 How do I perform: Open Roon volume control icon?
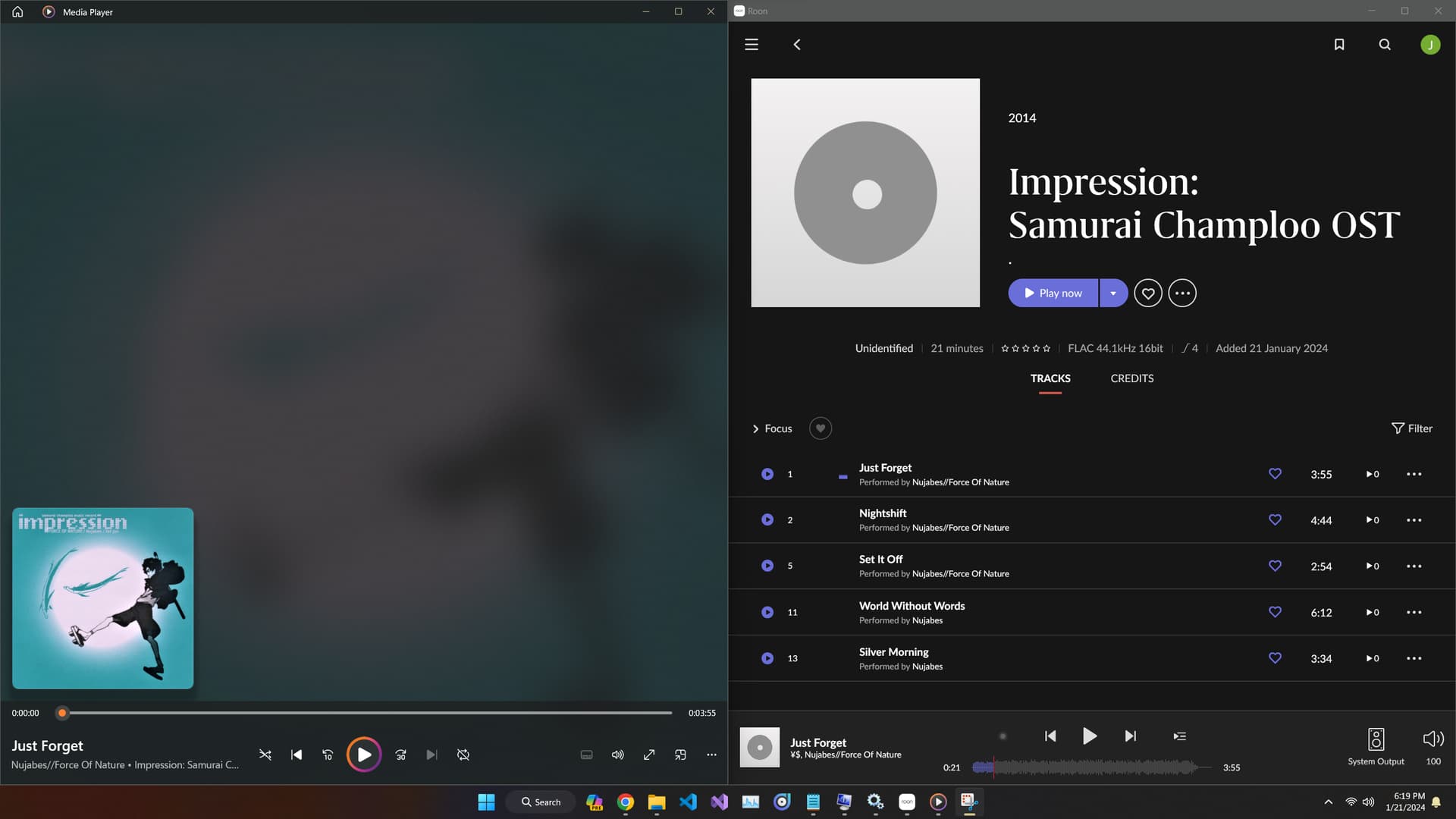(x=1433, y=739)
